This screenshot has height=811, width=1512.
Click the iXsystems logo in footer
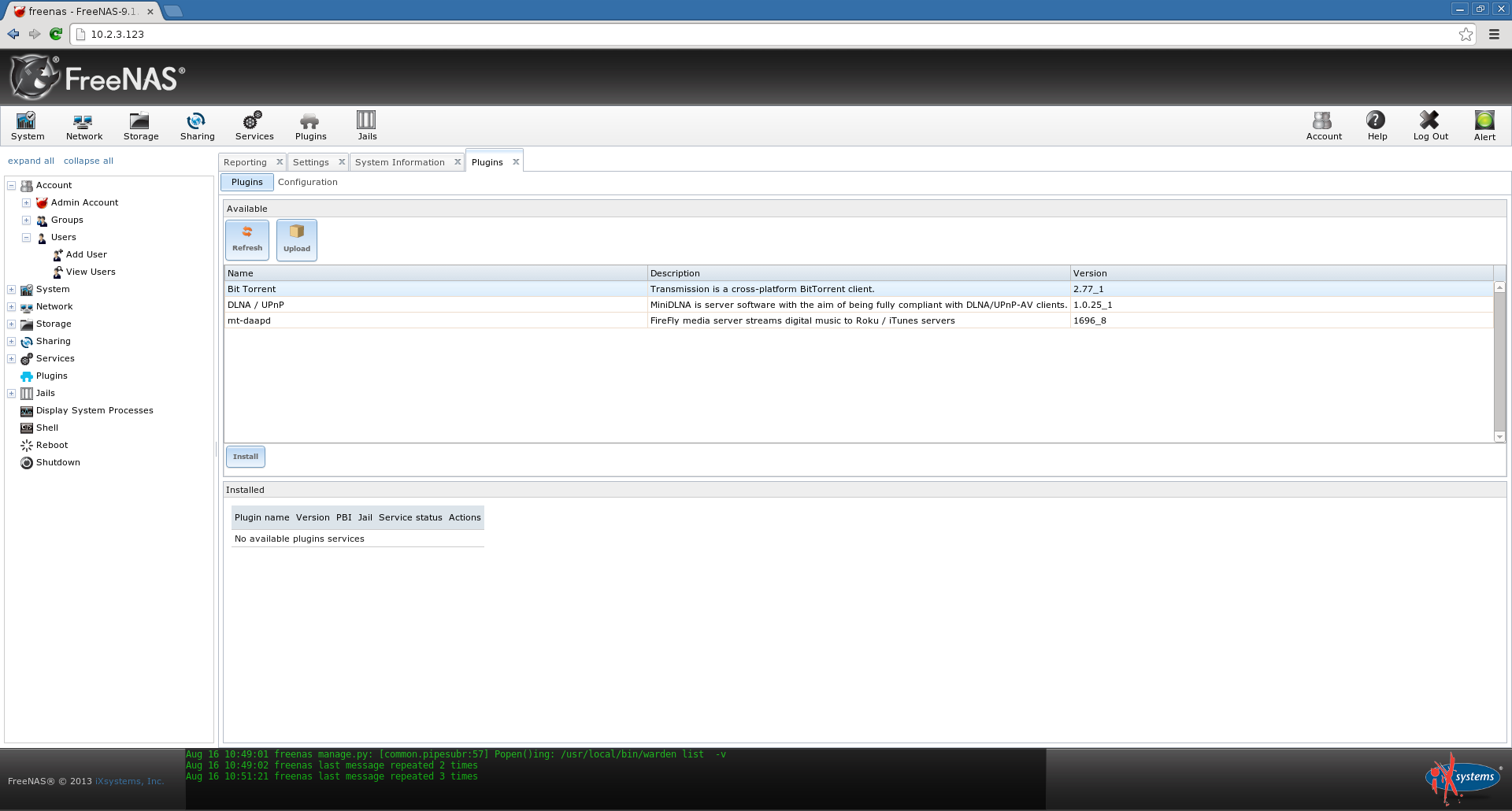coord(1463,778)
